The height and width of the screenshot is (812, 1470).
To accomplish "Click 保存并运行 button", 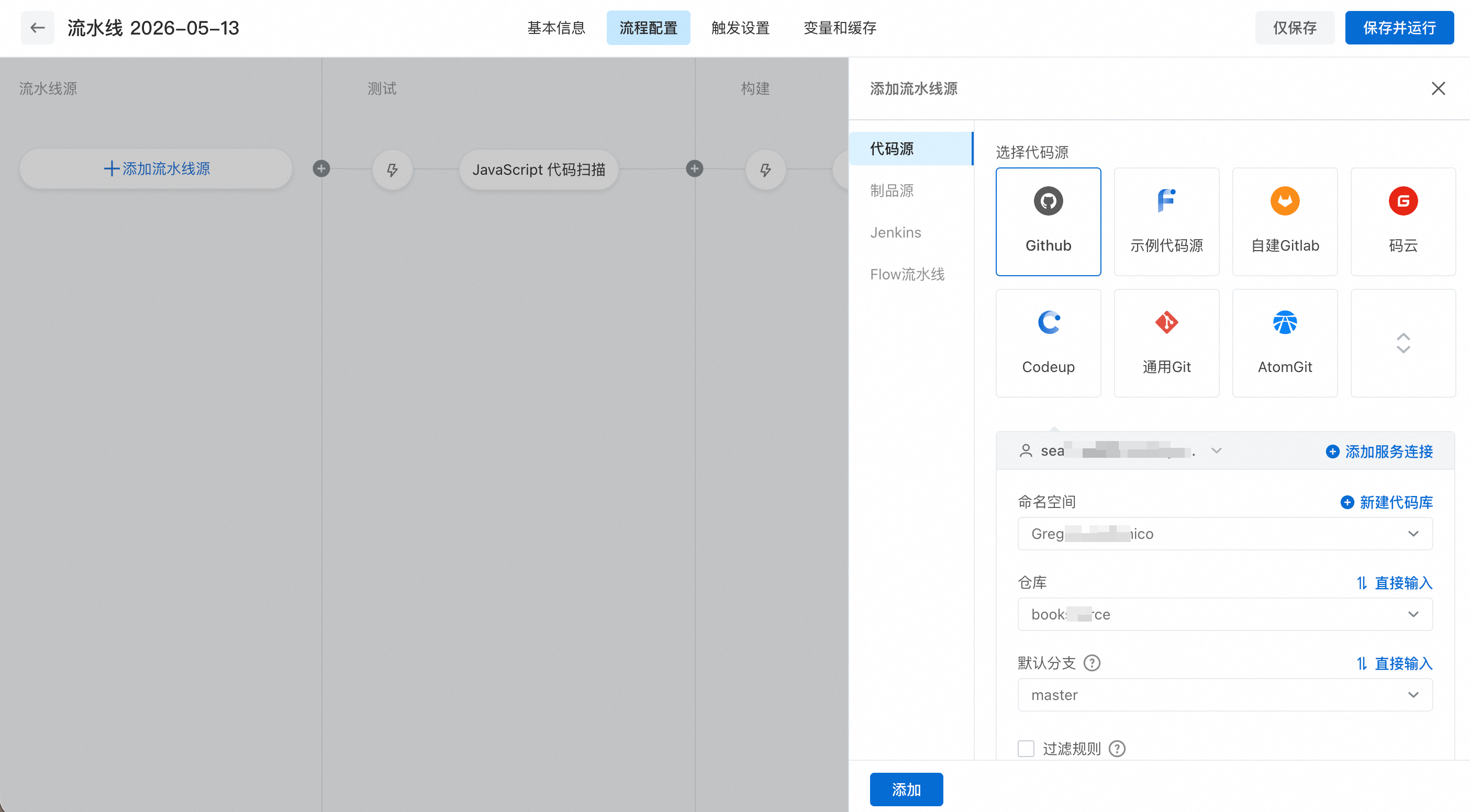I will coord(1399,27).
